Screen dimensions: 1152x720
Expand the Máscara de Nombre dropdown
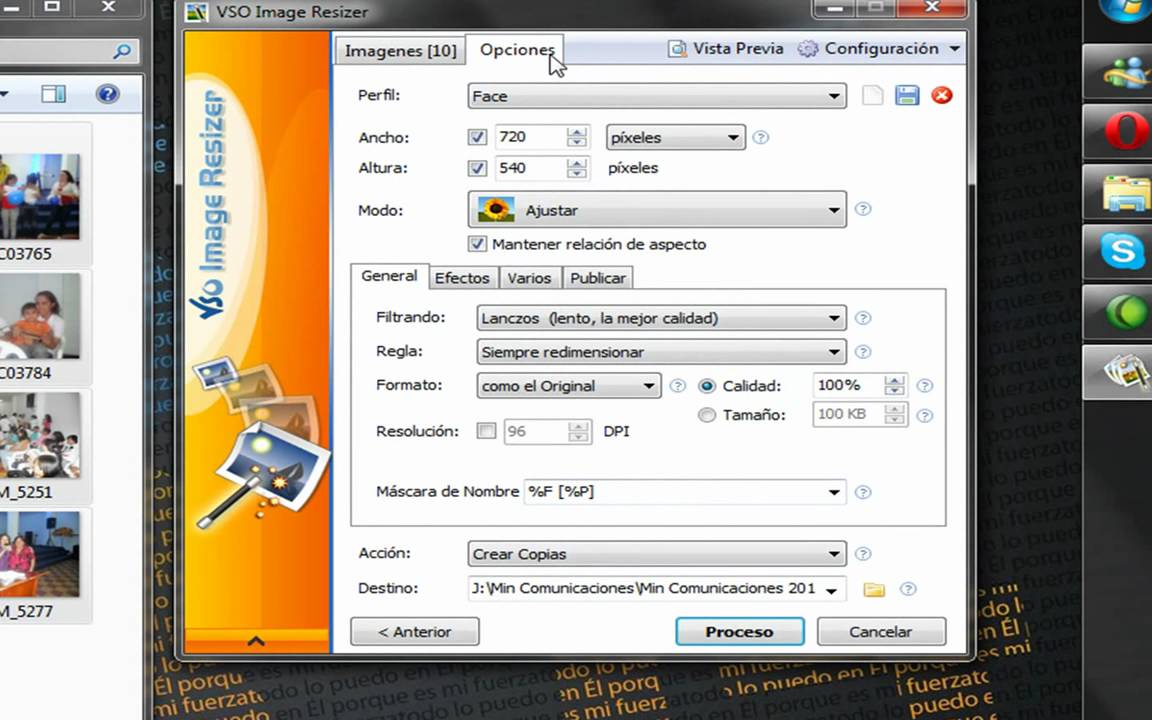[x=834, y=492]
